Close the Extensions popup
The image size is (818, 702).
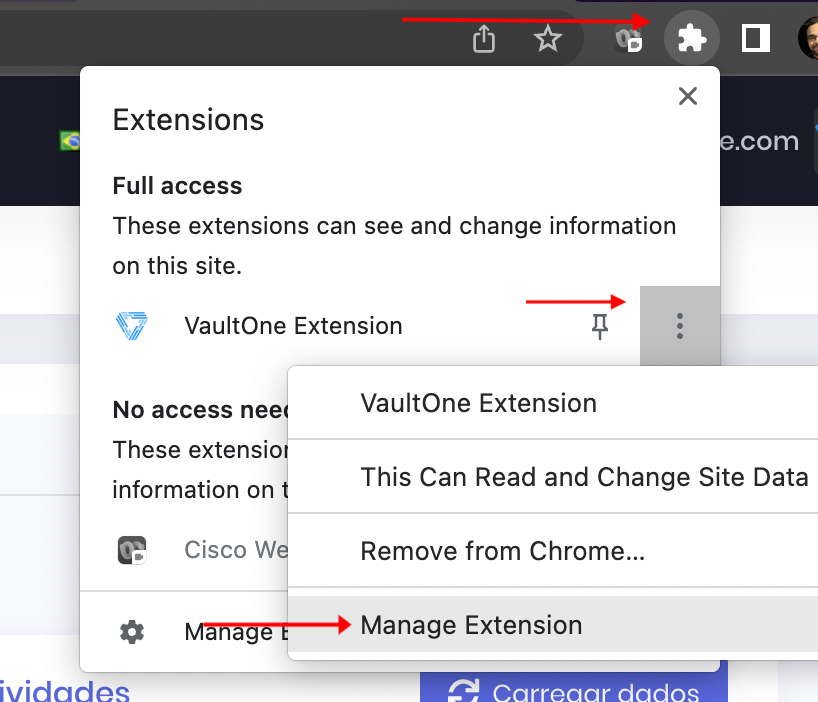(687, 96)
